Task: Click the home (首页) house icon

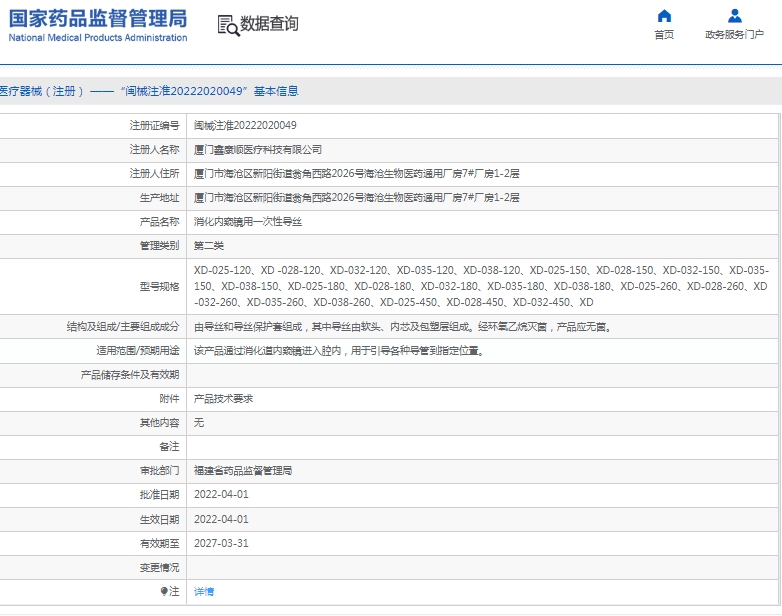Action: coord(664,16)
